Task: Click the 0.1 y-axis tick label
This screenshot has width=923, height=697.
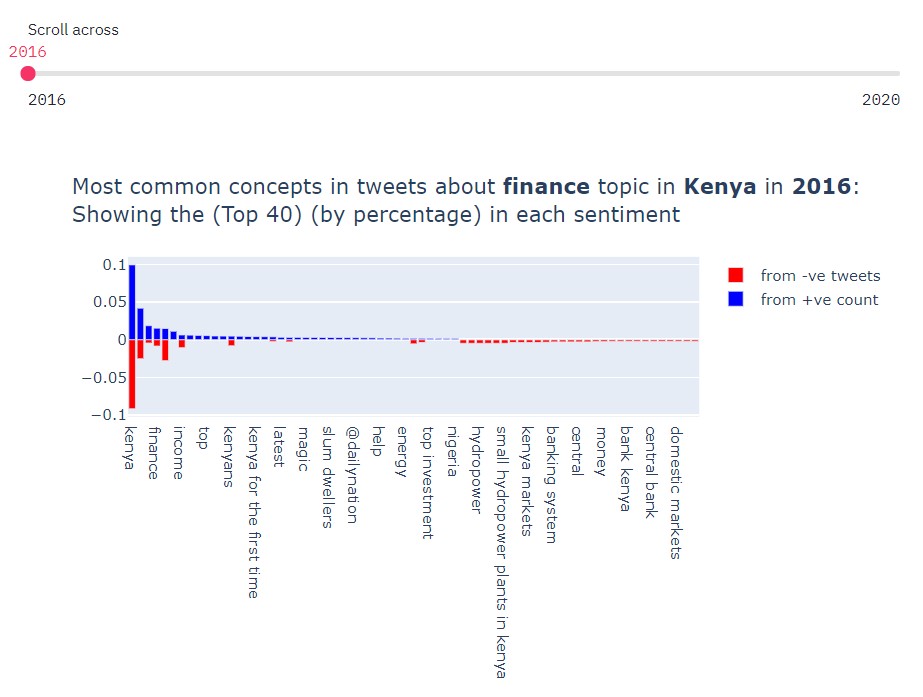Action: [x=113, y=264]
